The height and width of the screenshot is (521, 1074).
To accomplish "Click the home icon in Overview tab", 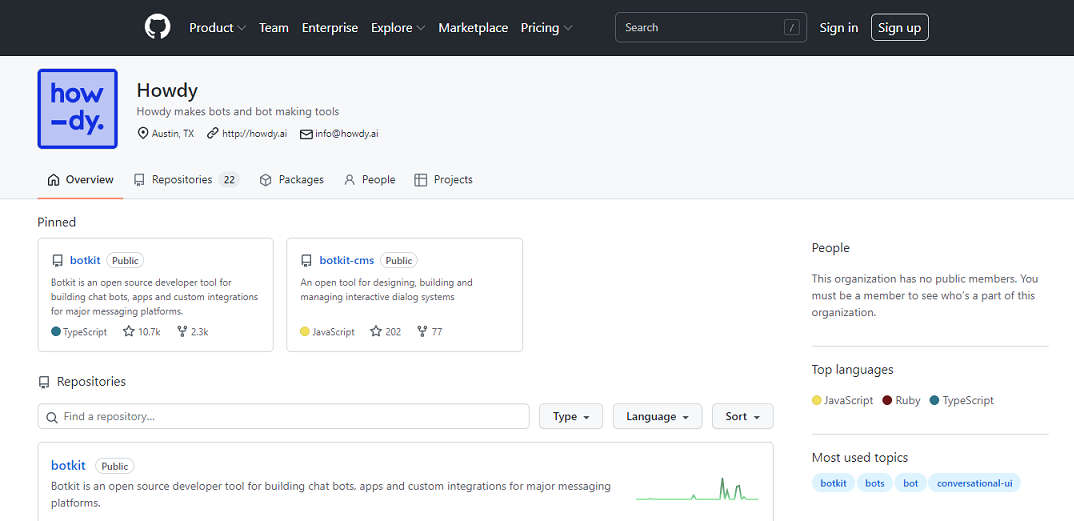I will point(53,180).
